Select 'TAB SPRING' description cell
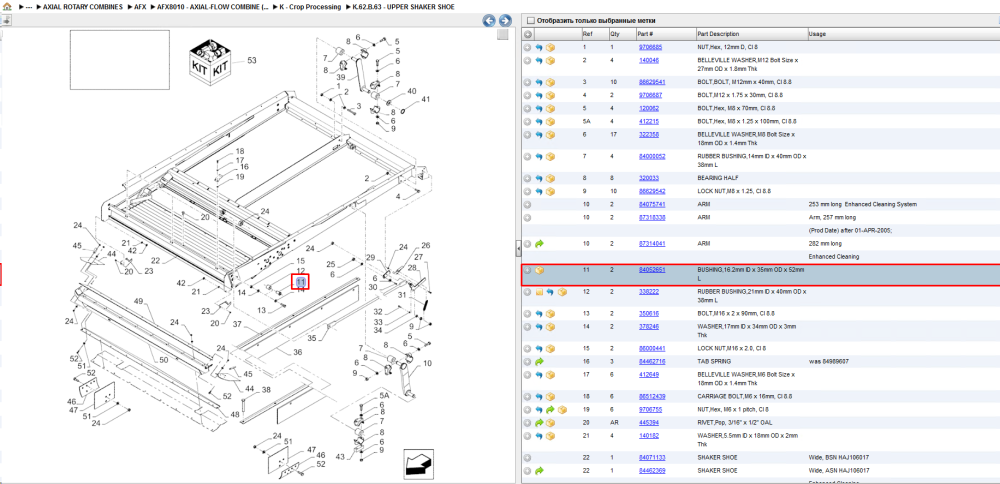 712,362
